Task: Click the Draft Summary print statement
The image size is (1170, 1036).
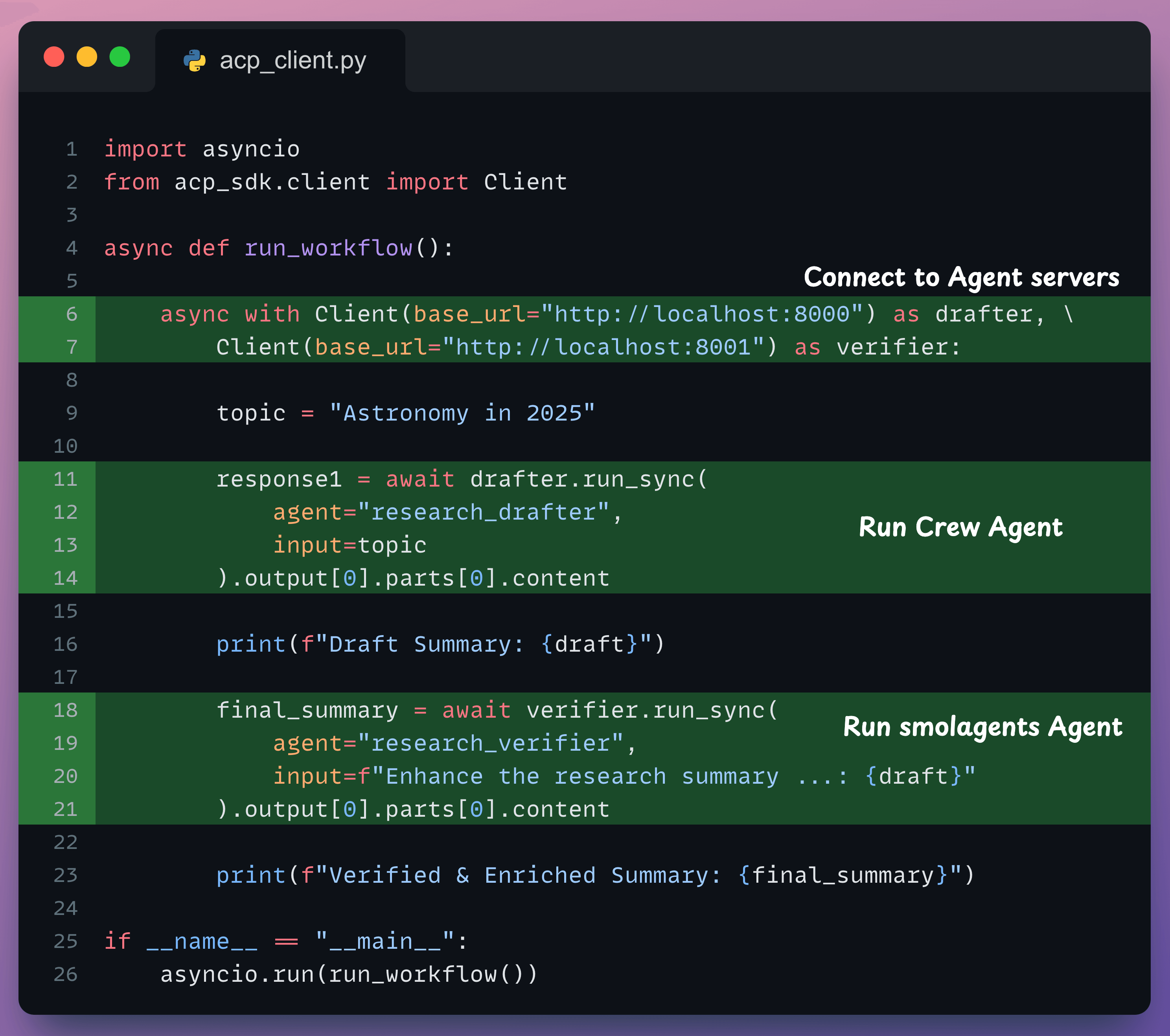Action: (x=440, y=645)
